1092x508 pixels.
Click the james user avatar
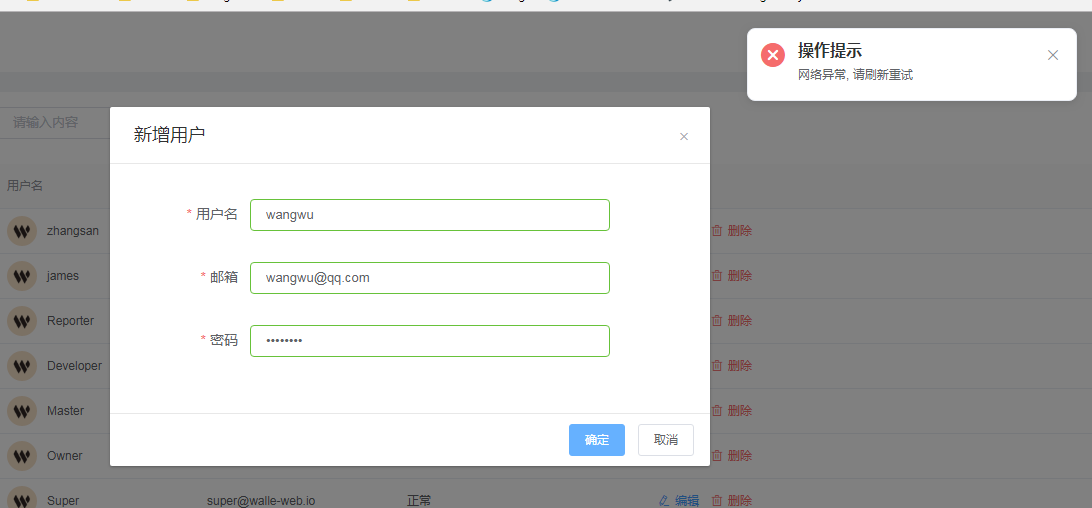(22, 276)
